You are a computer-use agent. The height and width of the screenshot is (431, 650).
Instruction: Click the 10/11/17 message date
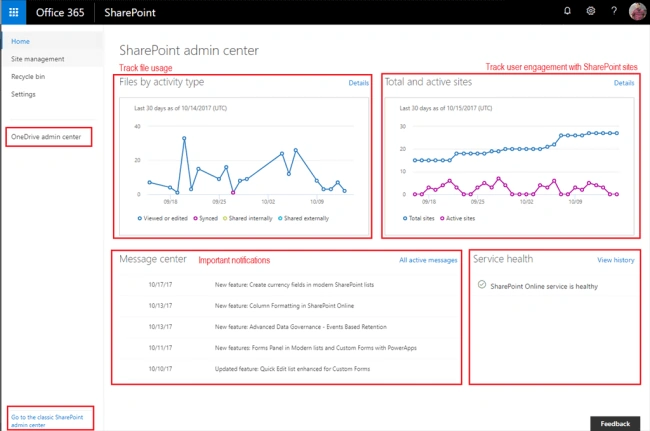click(160, 348)
